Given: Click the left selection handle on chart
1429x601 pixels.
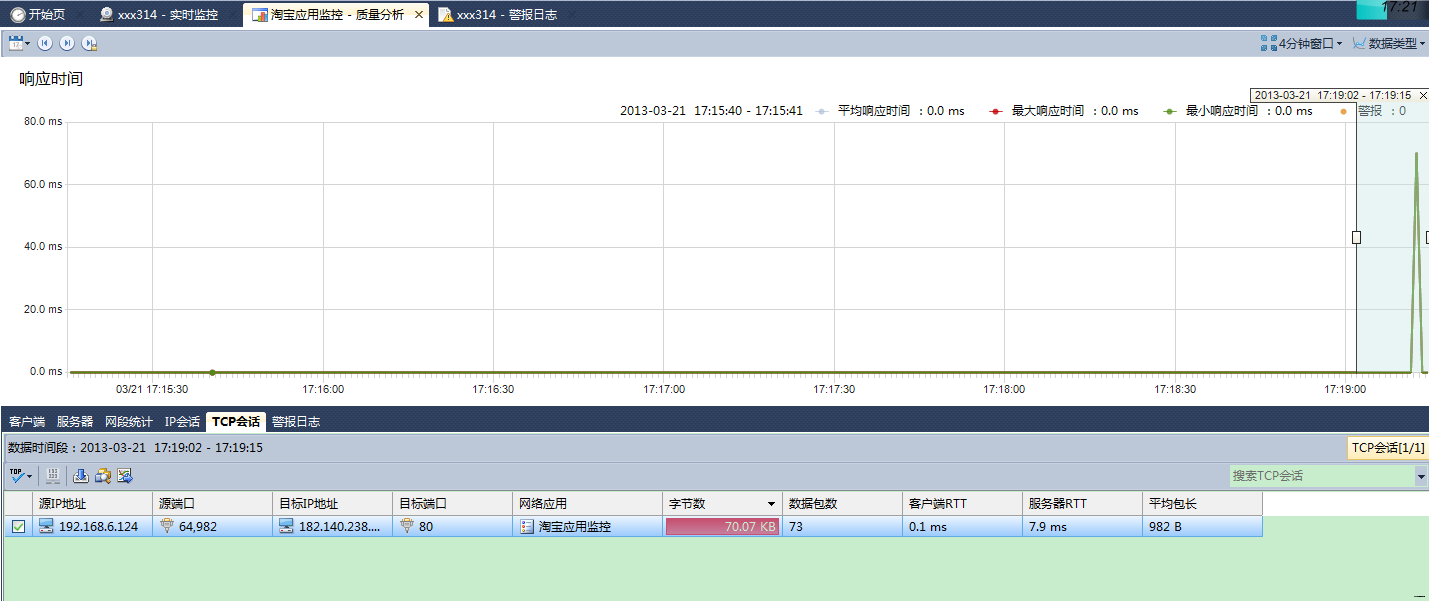Looking at the screenshot, I should point(1356,237).
